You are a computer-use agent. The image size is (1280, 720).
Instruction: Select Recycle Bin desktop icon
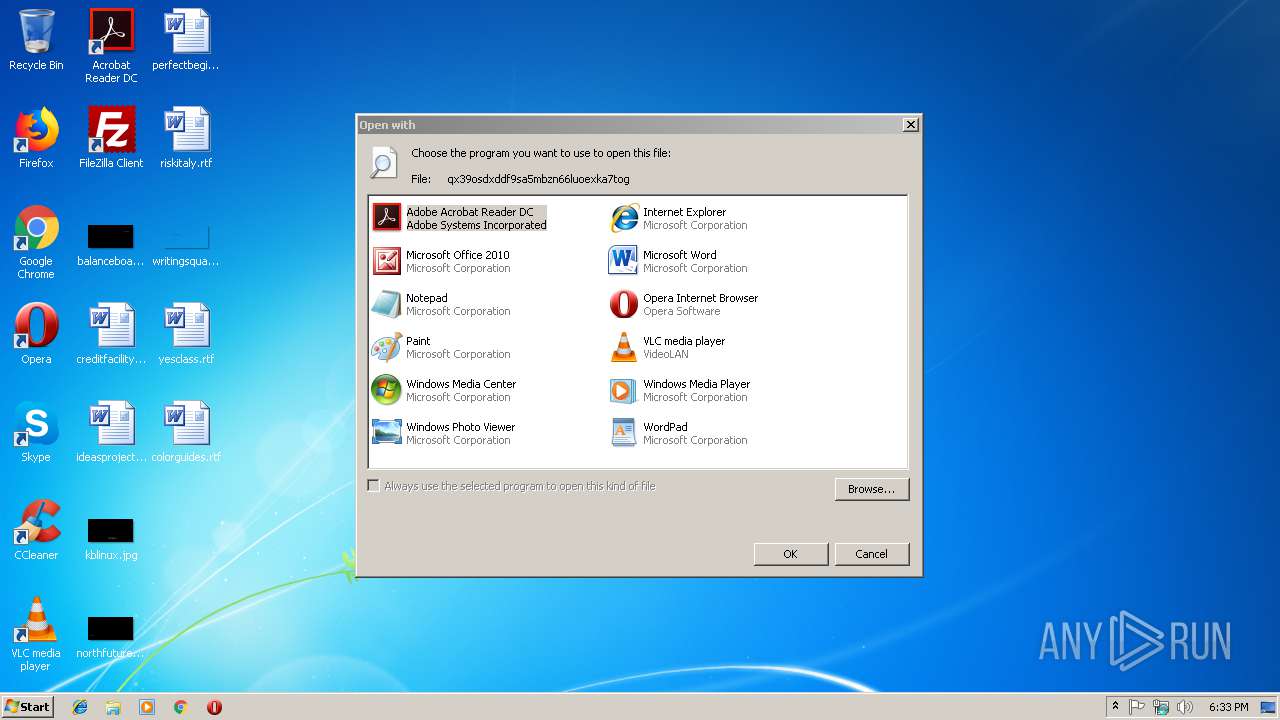[36, 40]
